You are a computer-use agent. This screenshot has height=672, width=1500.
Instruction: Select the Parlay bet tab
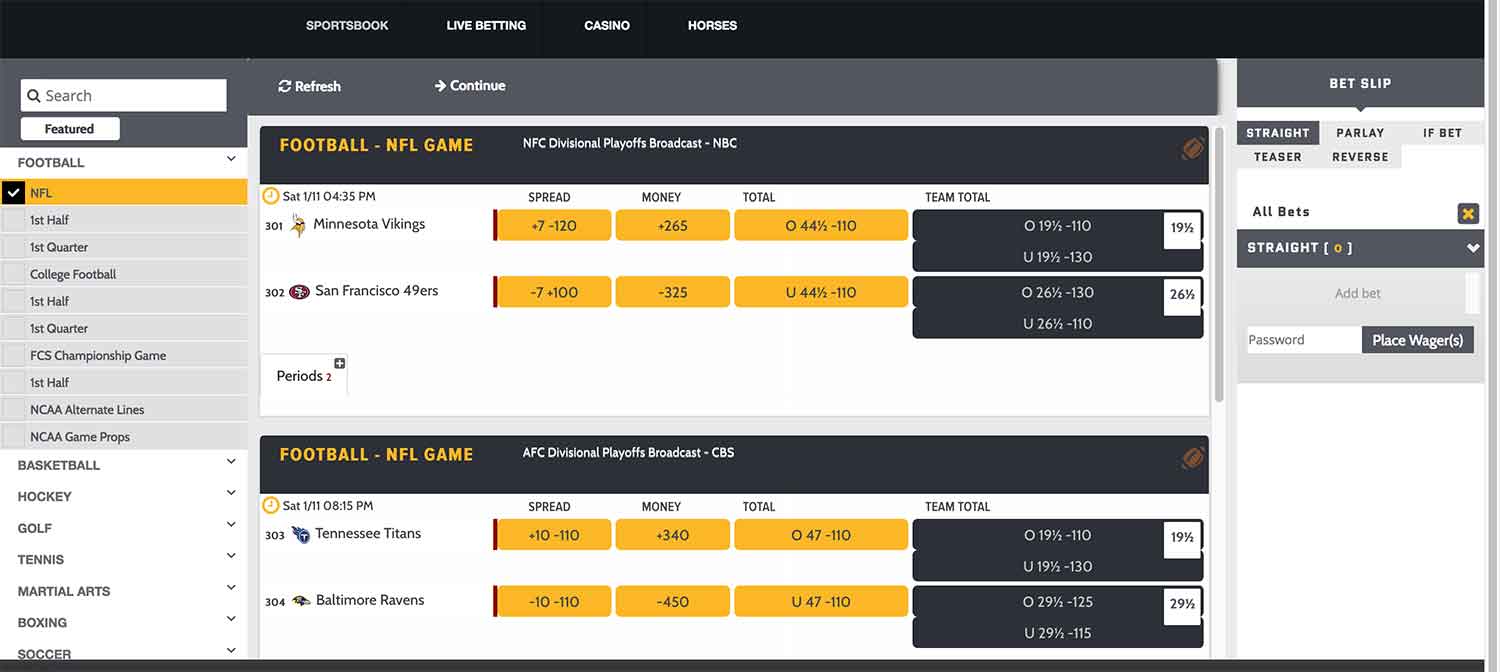1360,133
